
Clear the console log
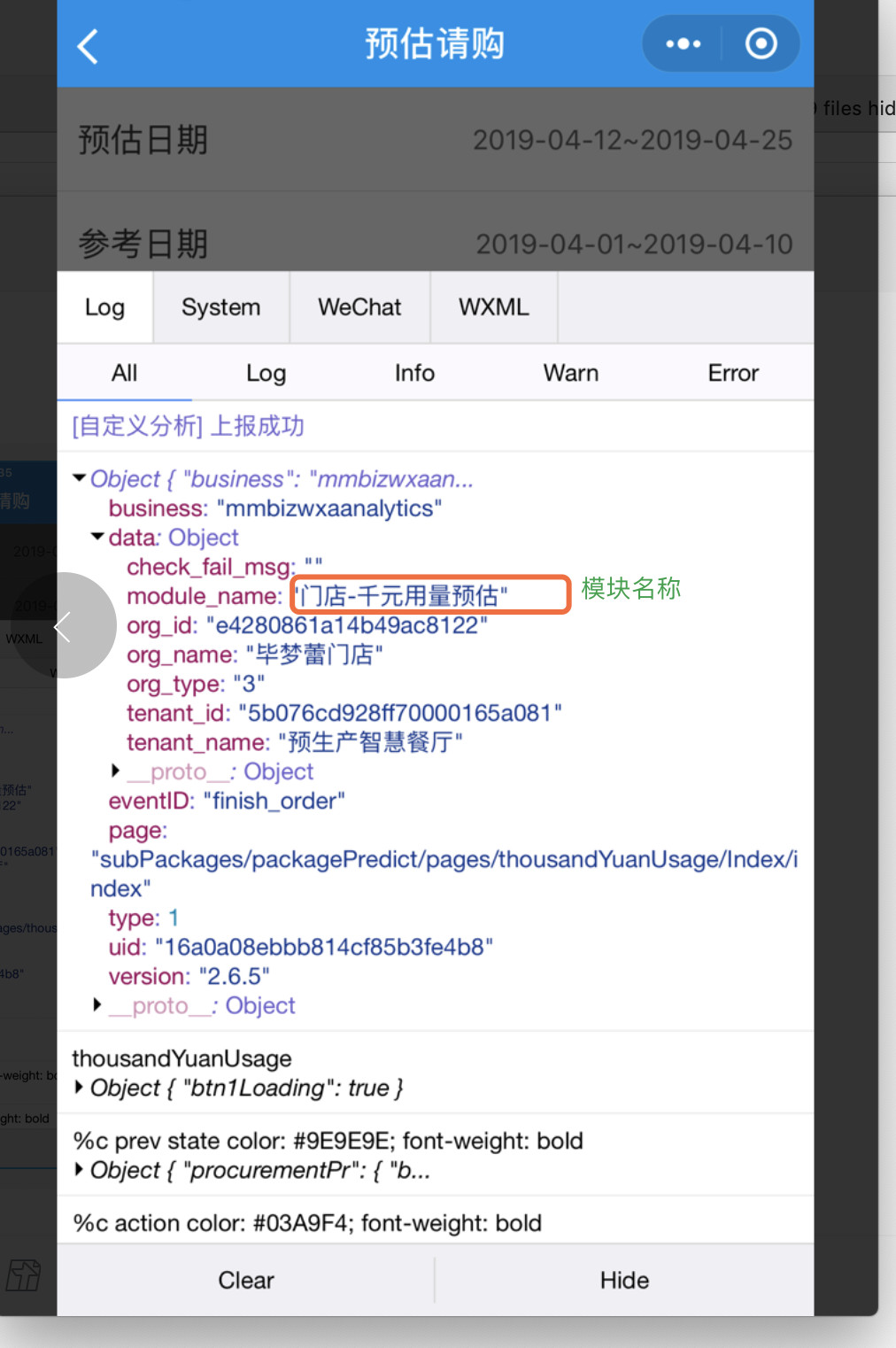pos(246,1280)
